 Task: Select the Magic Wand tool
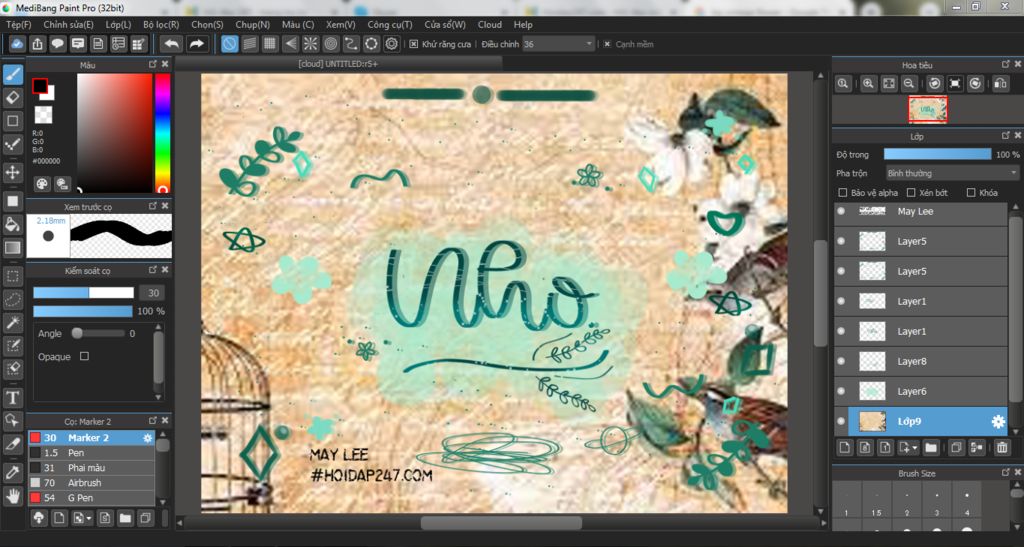13,322
